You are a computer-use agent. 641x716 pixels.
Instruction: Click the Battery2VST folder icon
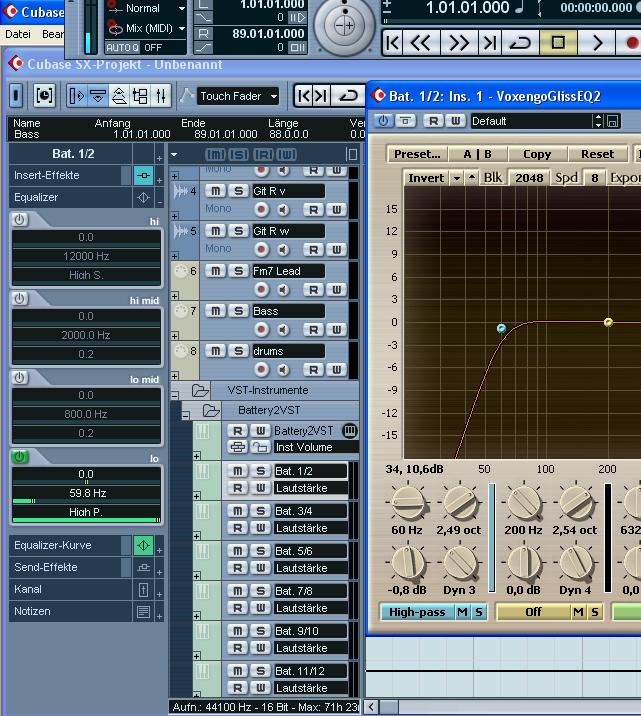211,410
